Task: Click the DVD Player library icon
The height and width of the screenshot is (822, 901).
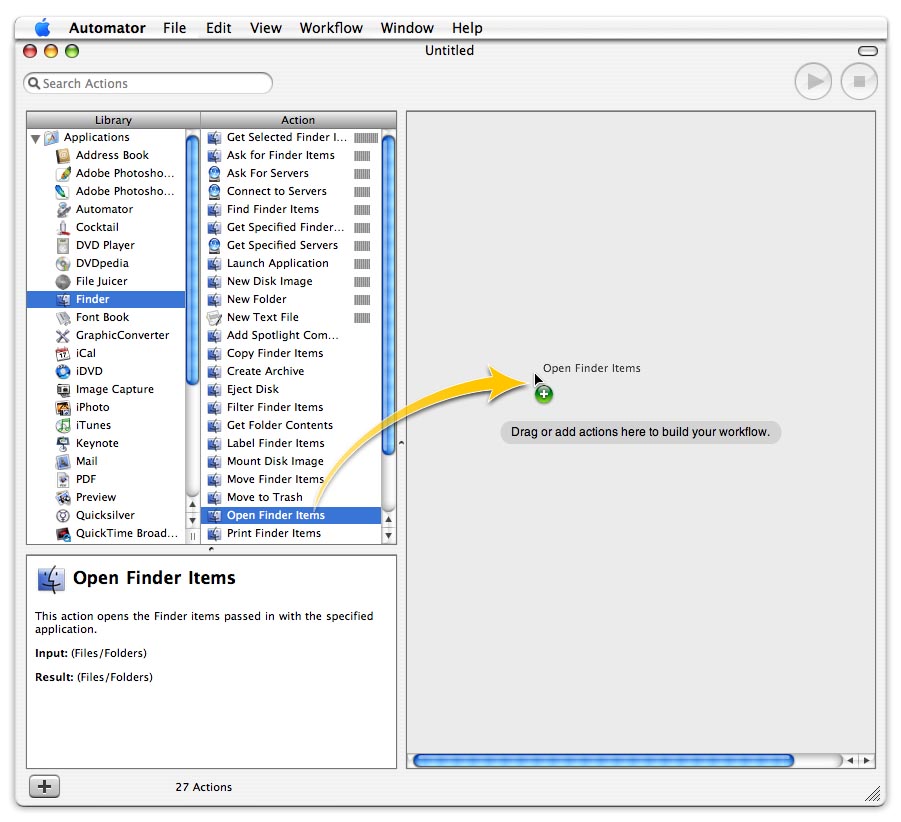Action: [x=63, y=245]
